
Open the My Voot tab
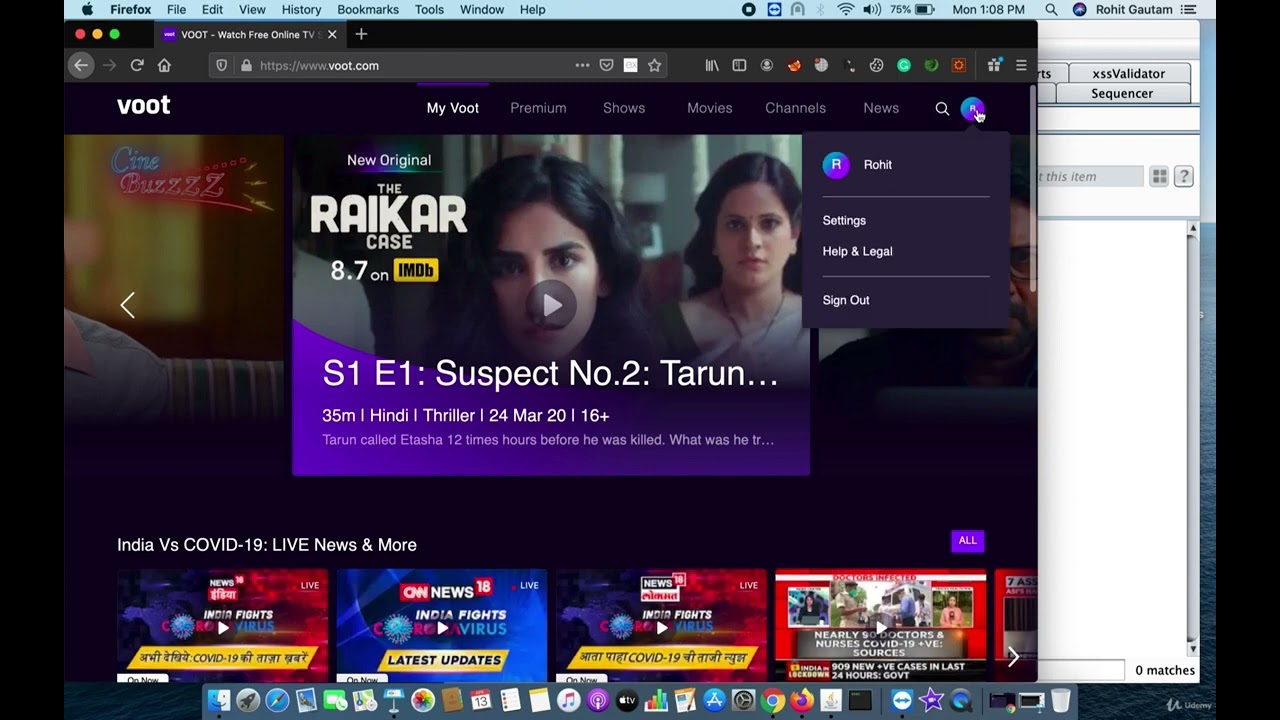(x=453, y=108)
